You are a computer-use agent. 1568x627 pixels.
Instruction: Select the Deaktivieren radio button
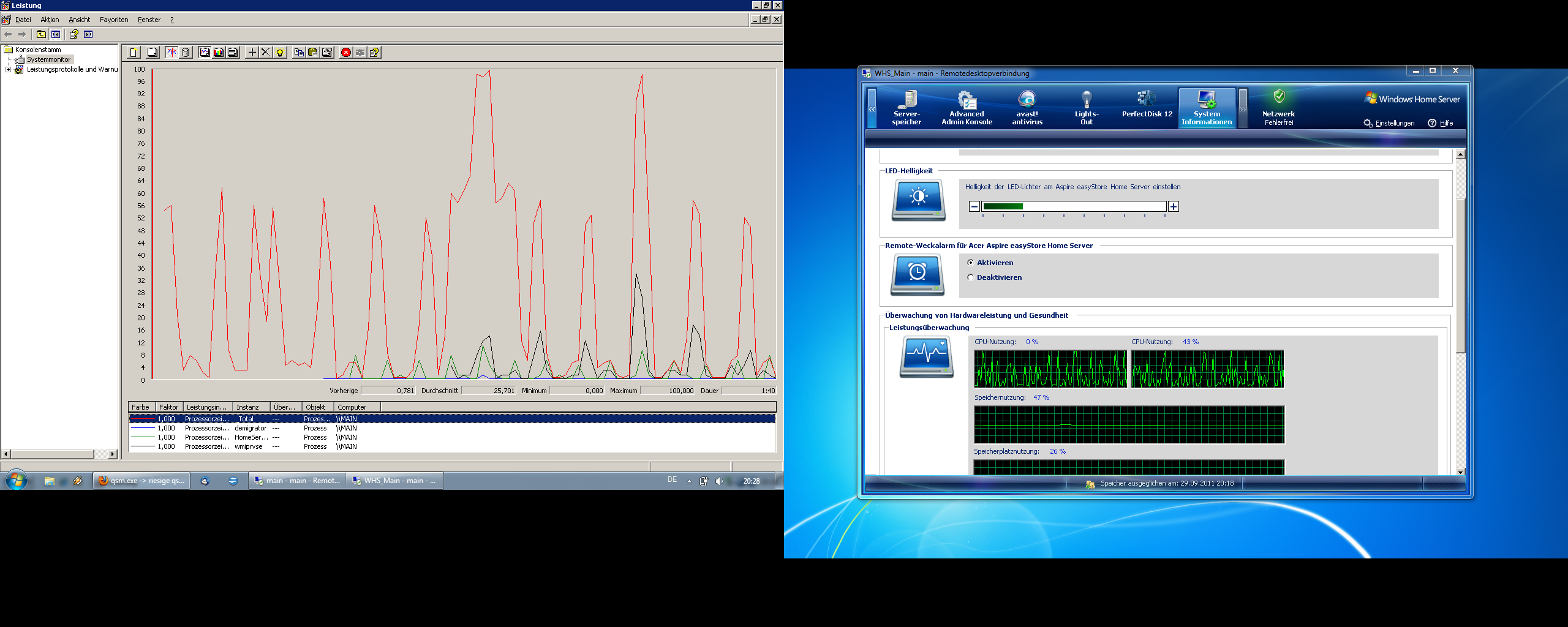971,277
